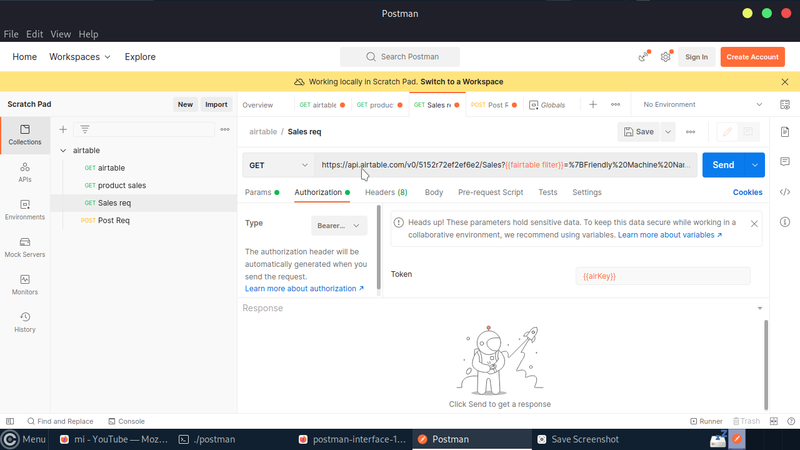800x450 pixels.
Task: Dismiss the Scratch Pad yellow banner
Action: [x=785, y=82]
